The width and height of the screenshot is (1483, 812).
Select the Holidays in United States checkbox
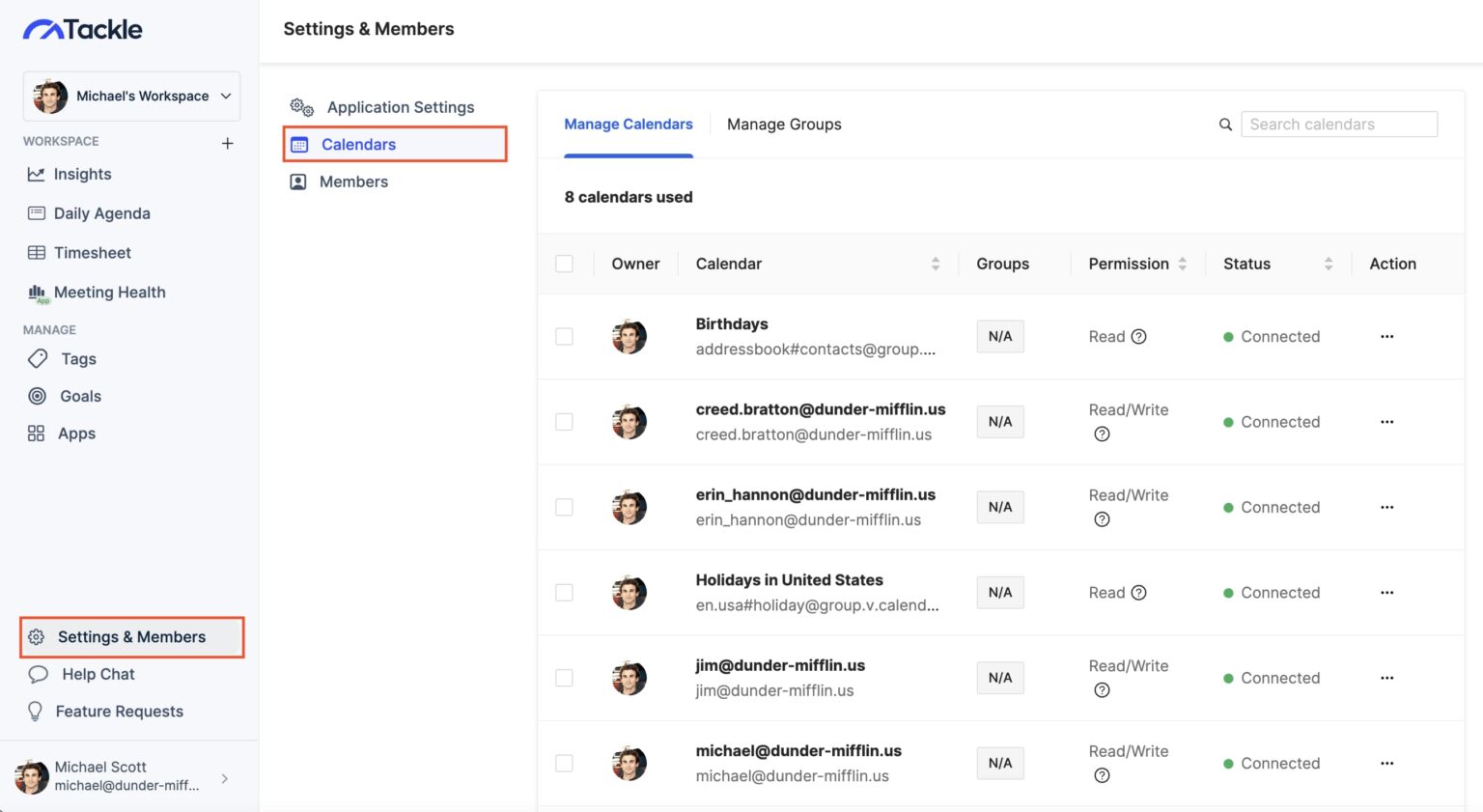(565, 593)
